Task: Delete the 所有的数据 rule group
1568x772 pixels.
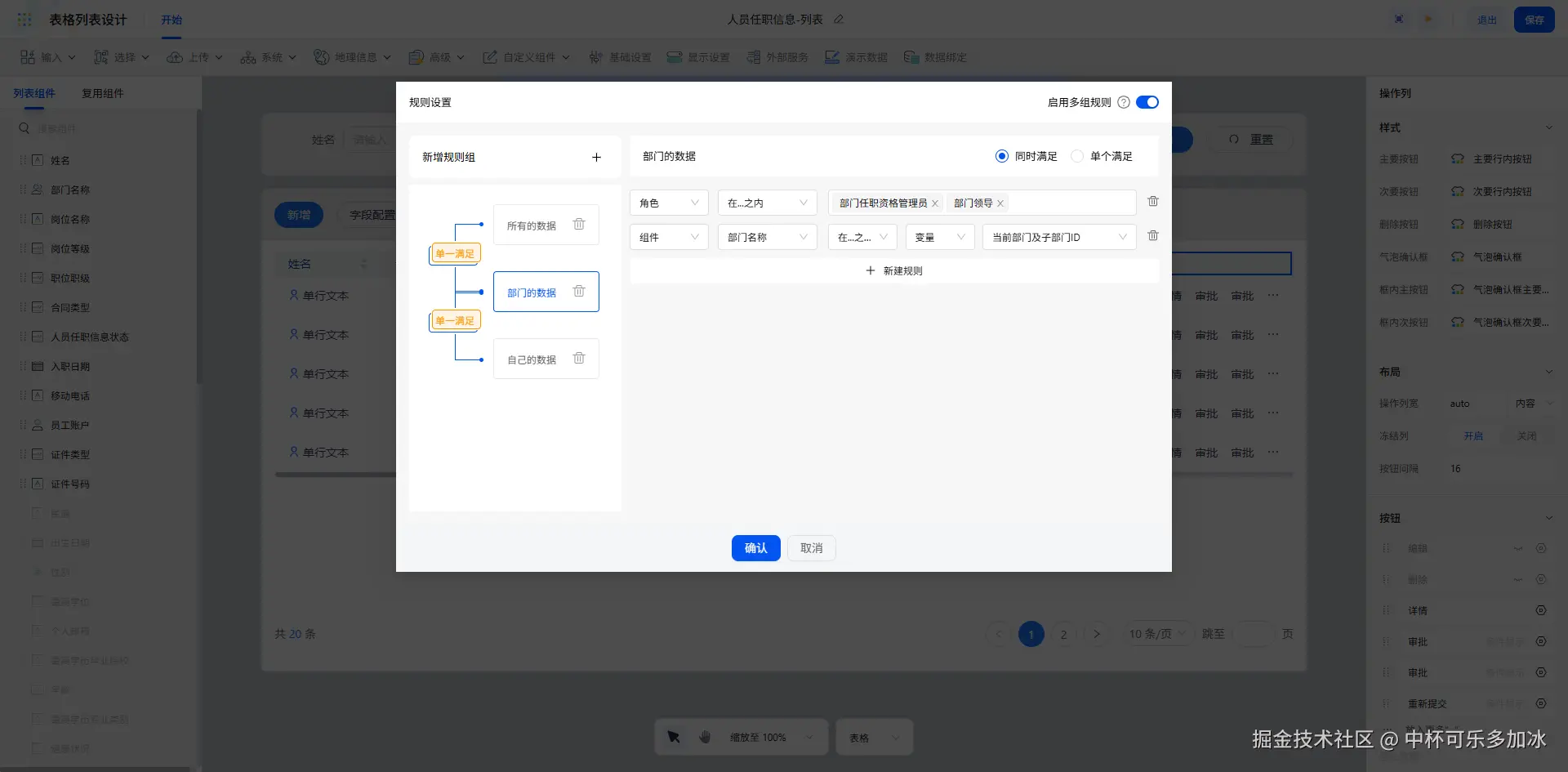Action: 579,225
